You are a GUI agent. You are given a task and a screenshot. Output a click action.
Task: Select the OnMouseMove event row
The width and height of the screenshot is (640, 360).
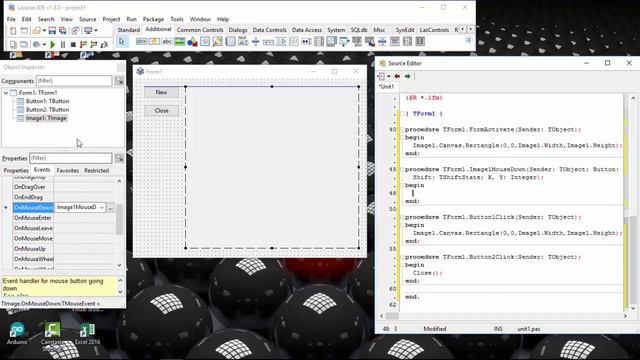pos(64,238)
